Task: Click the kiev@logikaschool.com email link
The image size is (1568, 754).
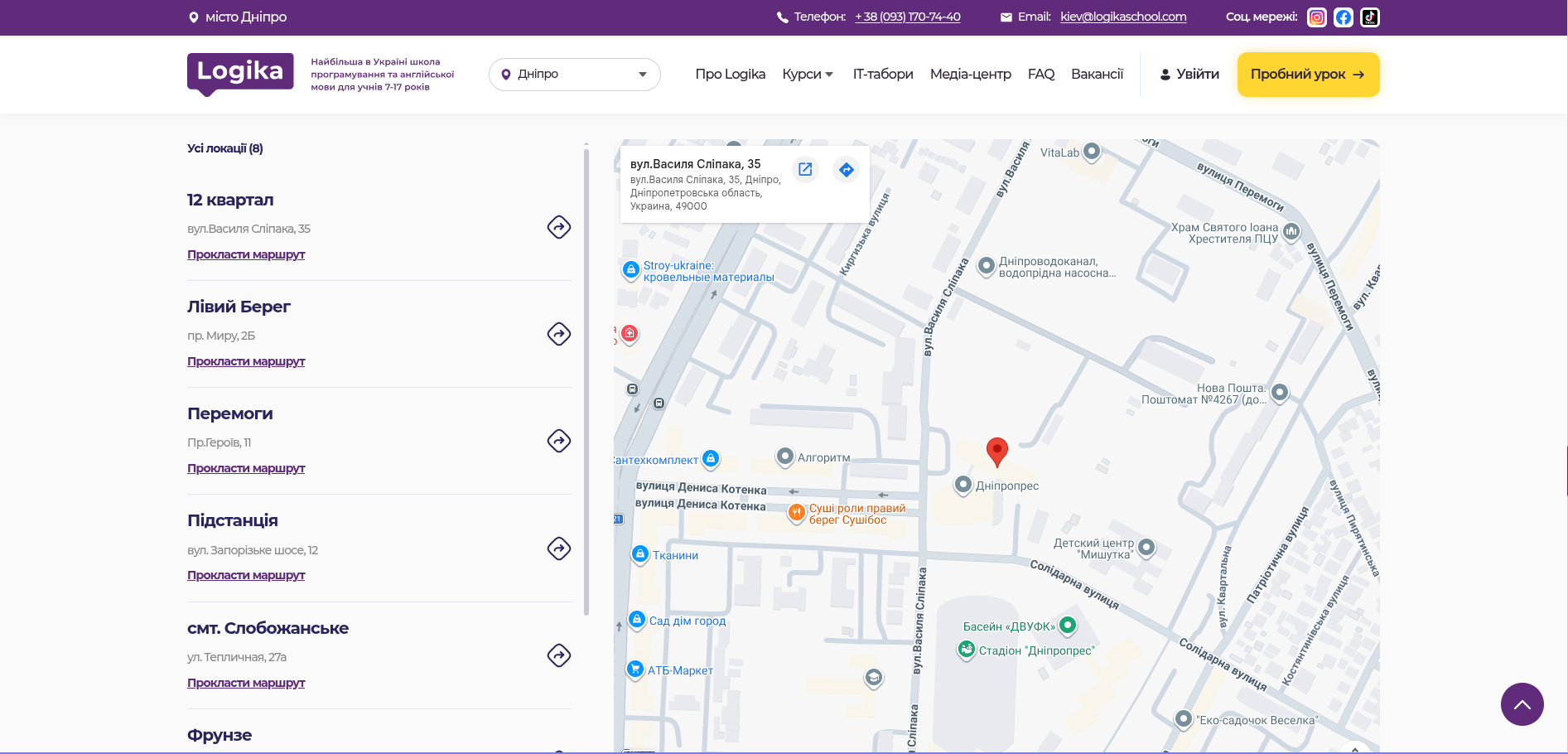Action: (x=1123, y=17)
